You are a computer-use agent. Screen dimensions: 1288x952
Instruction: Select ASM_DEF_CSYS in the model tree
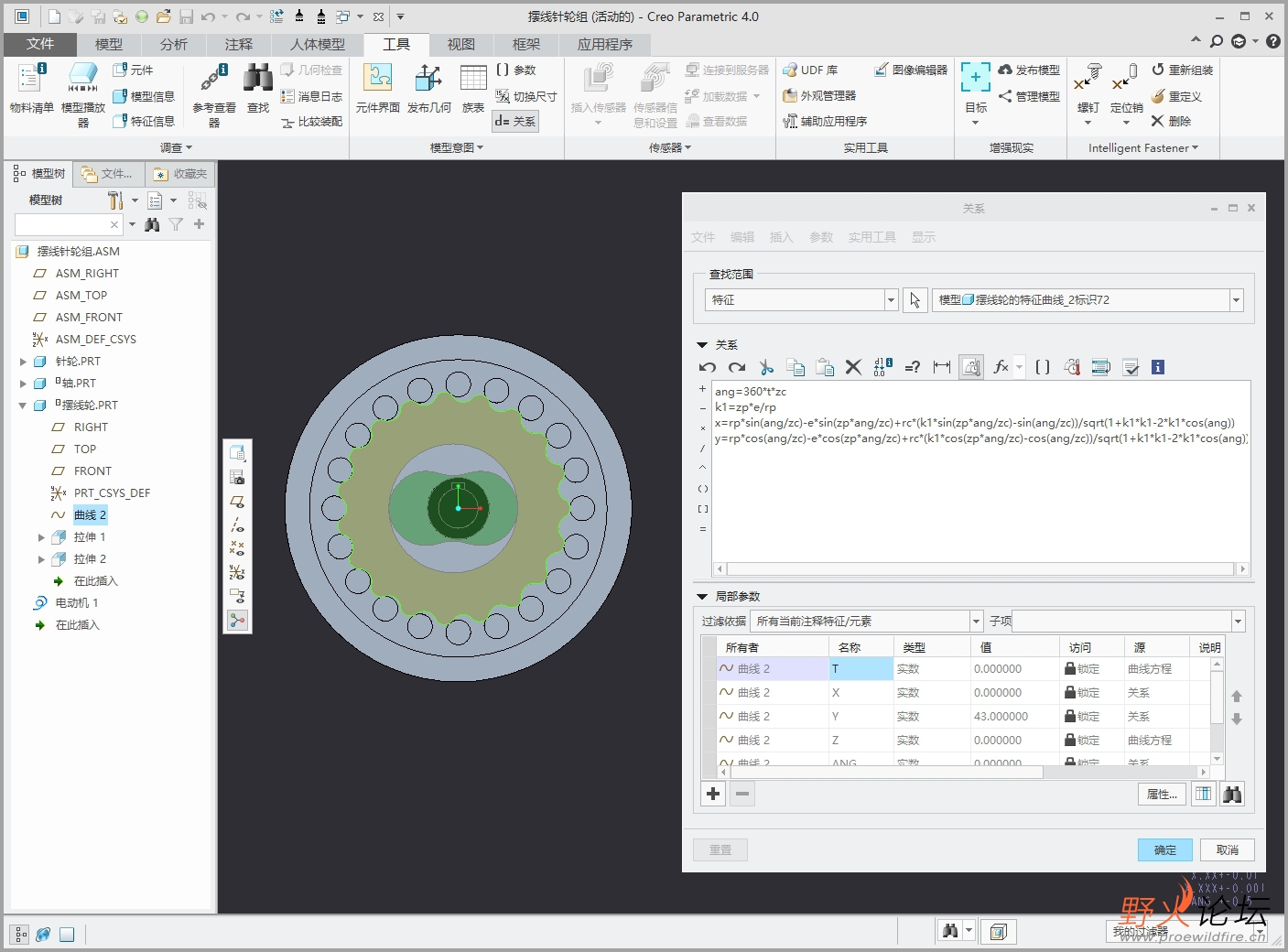coord(95,340)
